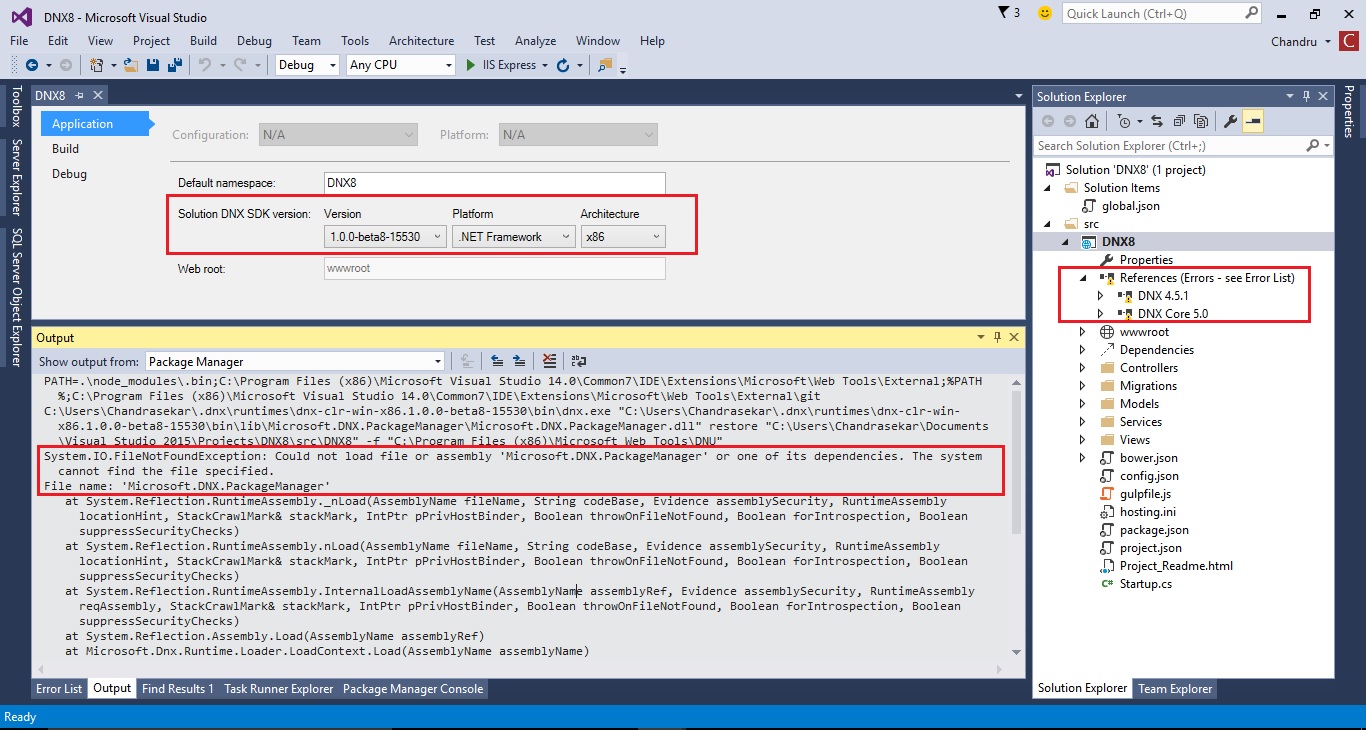Viewport: 1366px width, 730px height.
Task: Click the Find in Files toolbar icon
Action: [604, 65]
